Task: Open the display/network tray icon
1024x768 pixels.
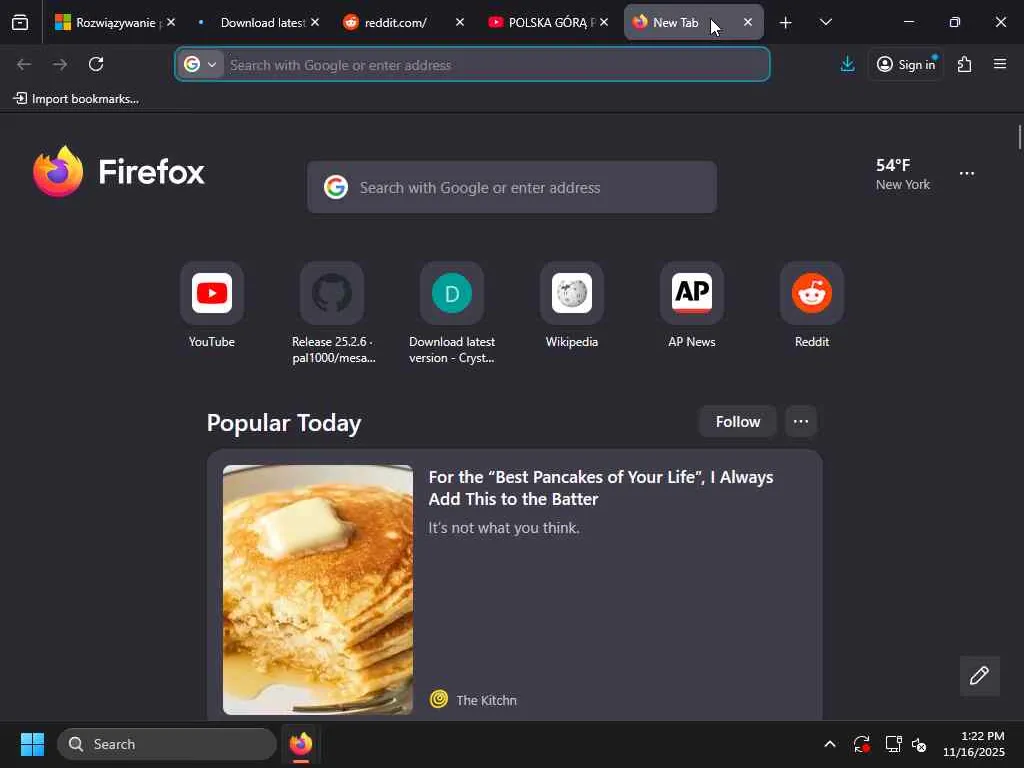Action: pos(893,744)
